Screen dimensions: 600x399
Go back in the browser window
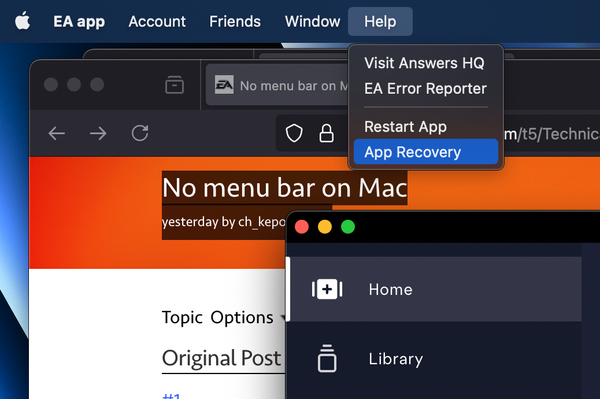(x=57, y=134)
